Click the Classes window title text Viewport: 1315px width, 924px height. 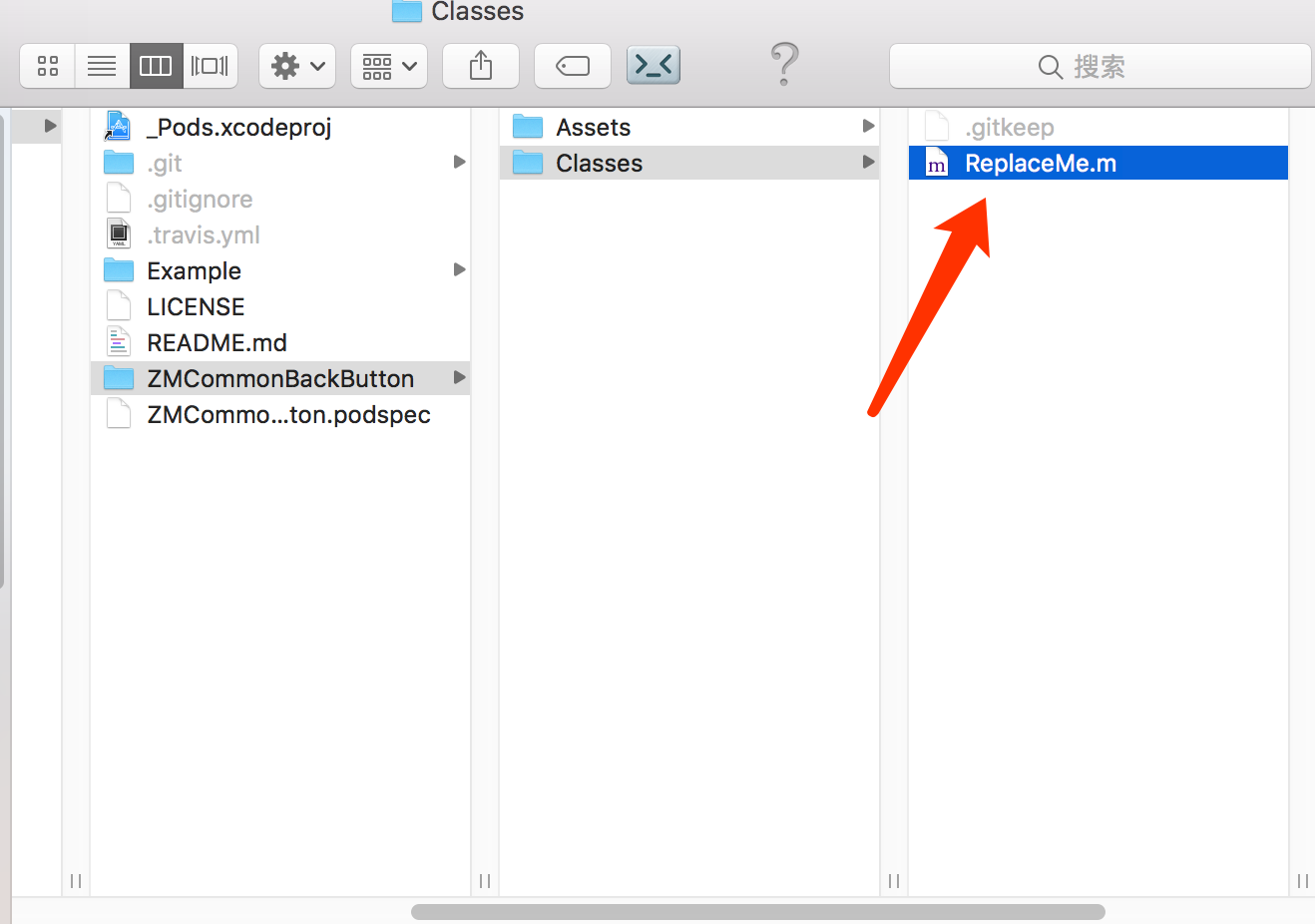(x=477, y=11)
